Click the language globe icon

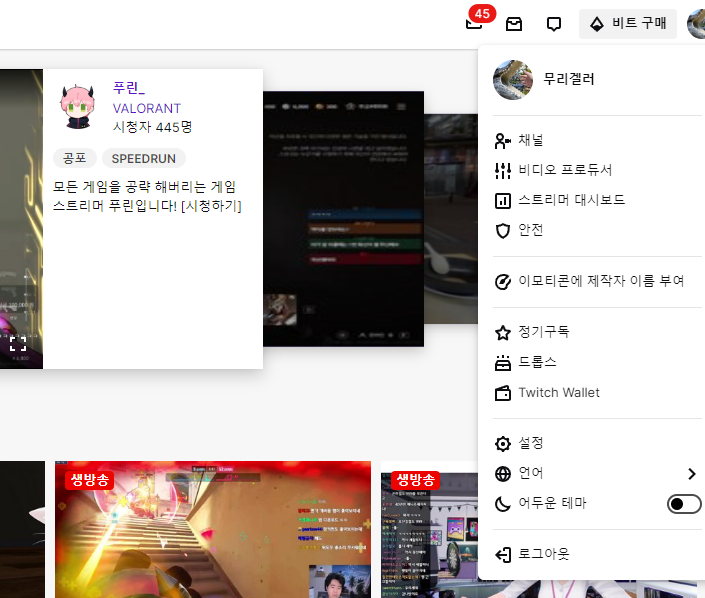click(x=503, y=474)
